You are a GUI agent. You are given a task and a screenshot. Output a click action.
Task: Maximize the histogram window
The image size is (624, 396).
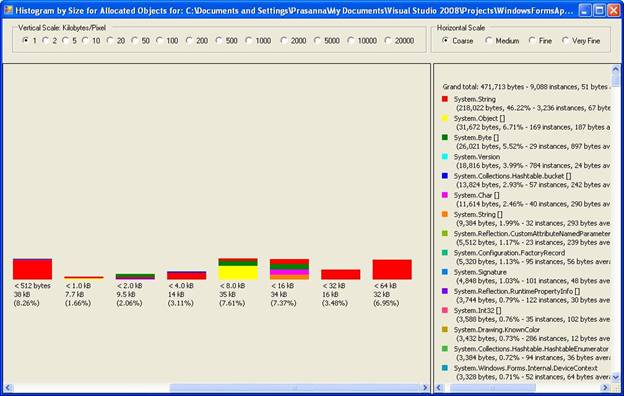click(x=599, y=11)
